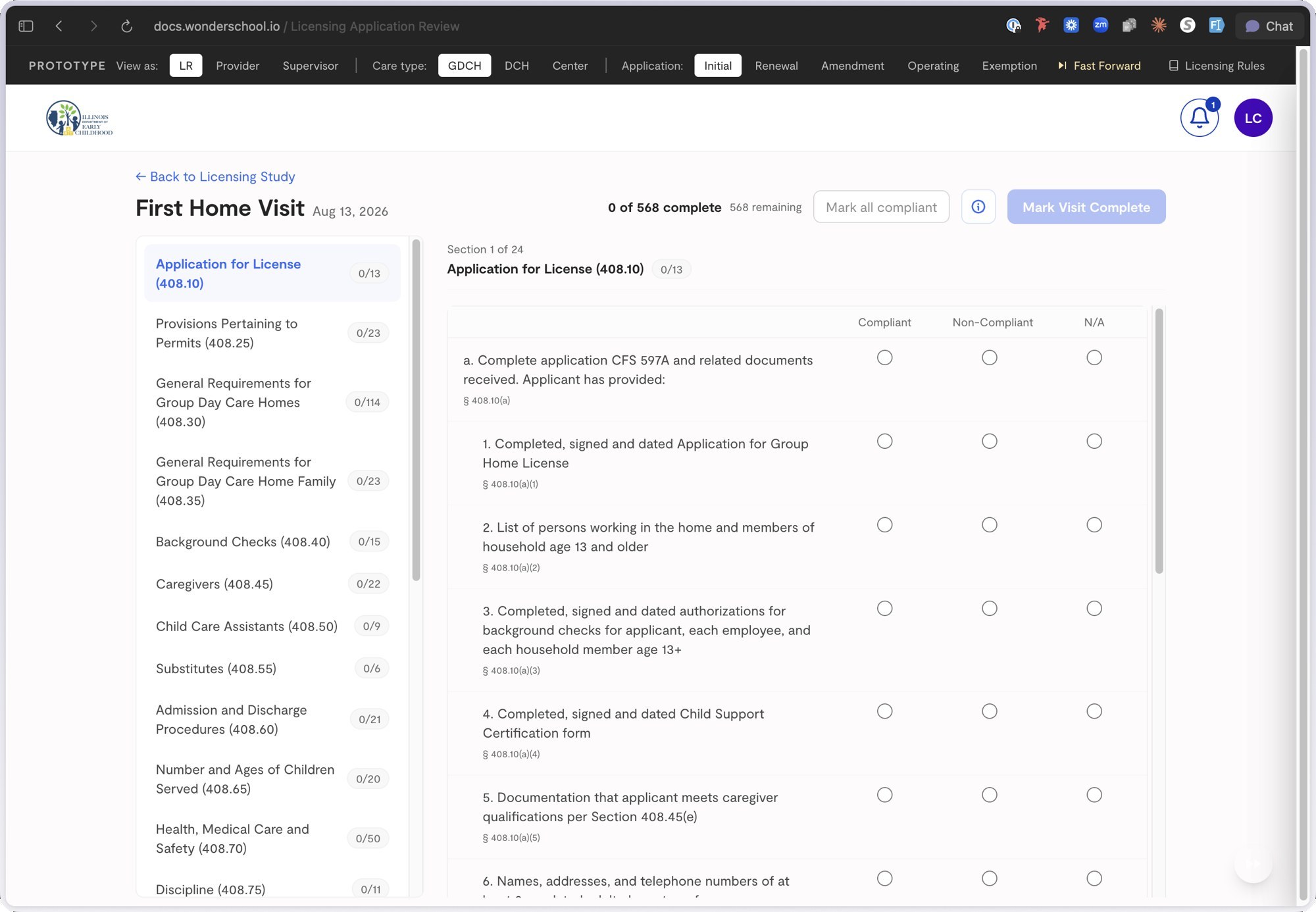This screenshot has height=912, width=1316.
Task: Mark item 6 names and addresses as N/A
Action: [1094, 878]
